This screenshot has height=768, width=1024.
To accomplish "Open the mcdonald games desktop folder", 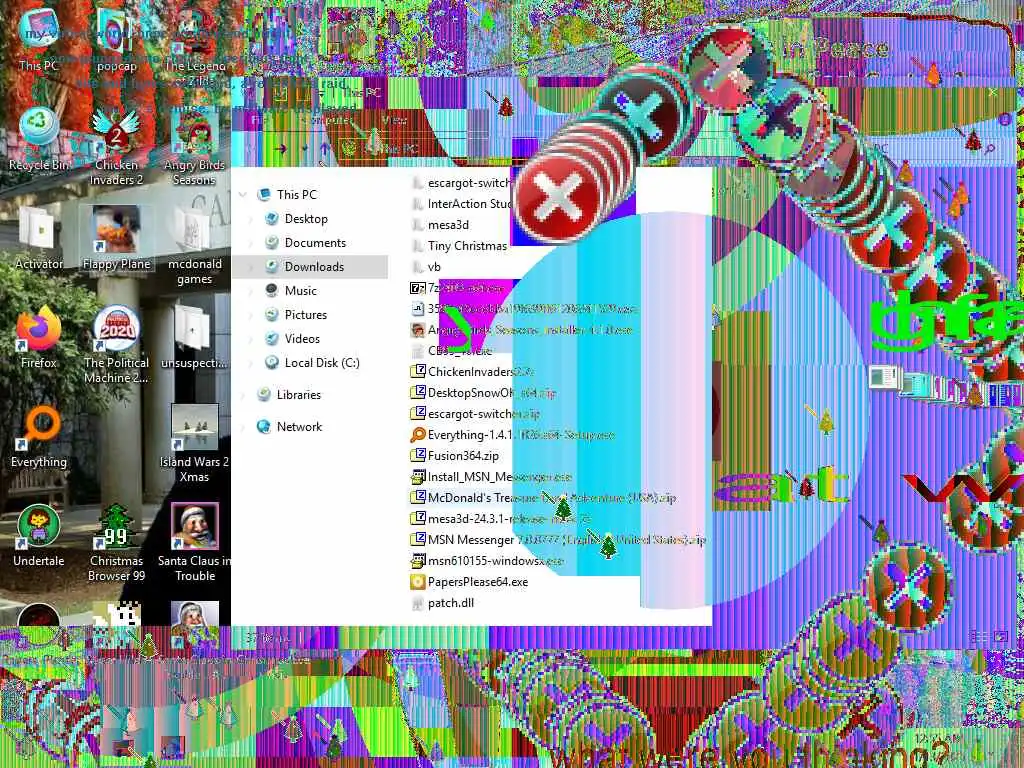I will point(194,246).
